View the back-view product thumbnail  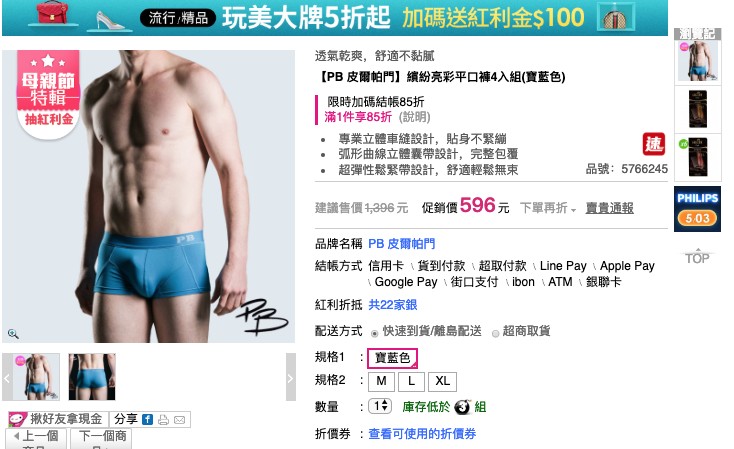[92, 377]
